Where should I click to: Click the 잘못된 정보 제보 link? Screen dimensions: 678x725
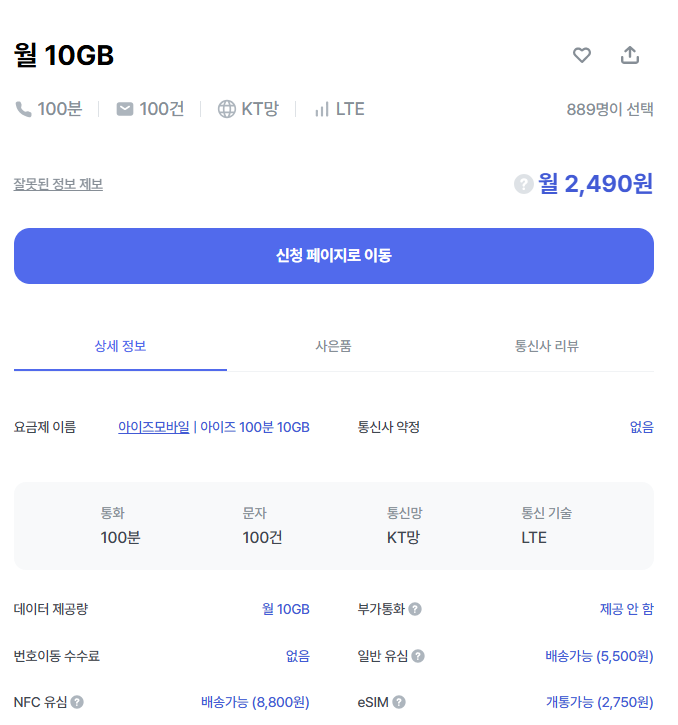[x=58, y=184]
